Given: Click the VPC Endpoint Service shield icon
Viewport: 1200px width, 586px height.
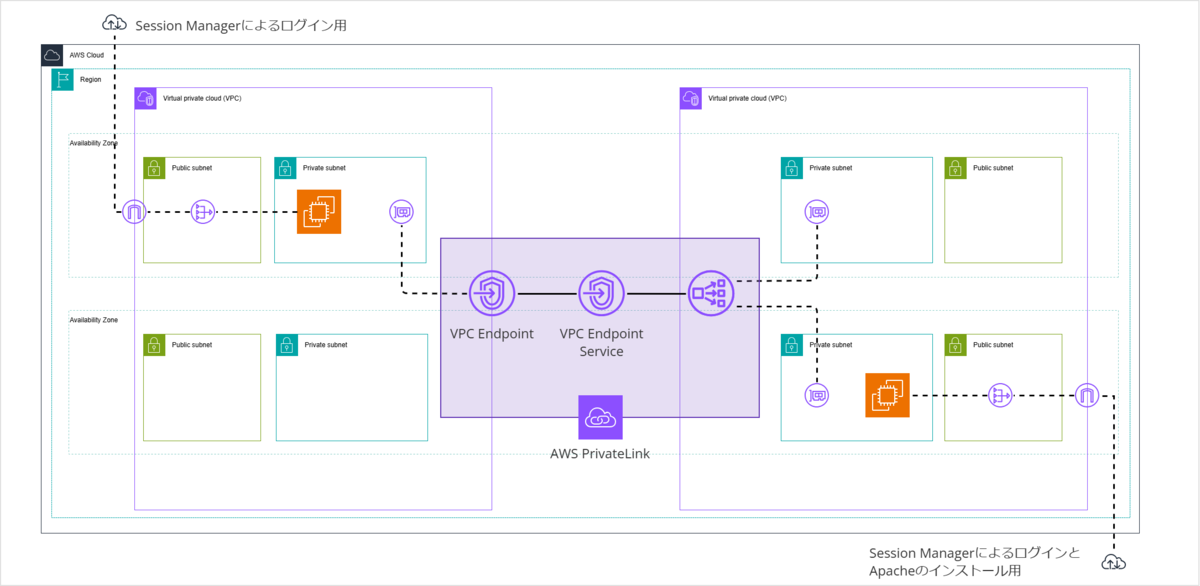Looking at the screenshot, I should tap(601, 293).
